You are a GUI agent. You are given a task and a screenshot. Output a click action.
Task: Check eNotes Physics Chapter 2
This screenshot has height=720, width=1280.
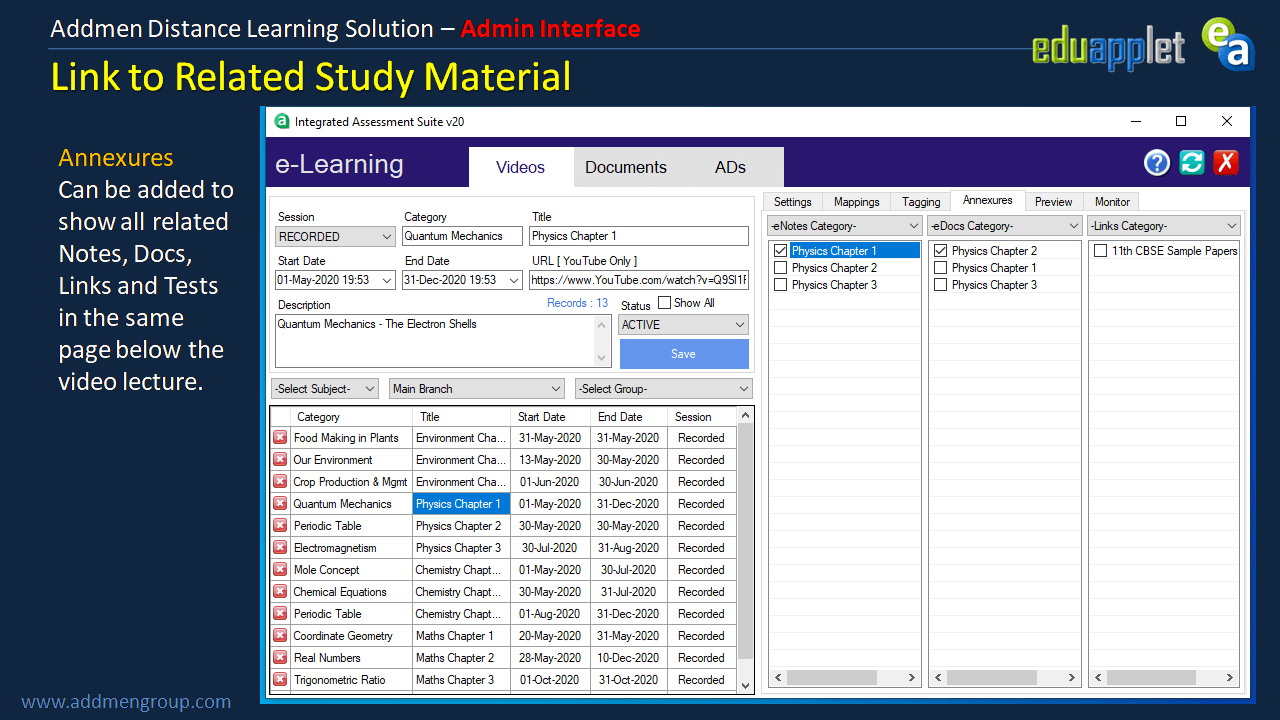tap(781, 268)
